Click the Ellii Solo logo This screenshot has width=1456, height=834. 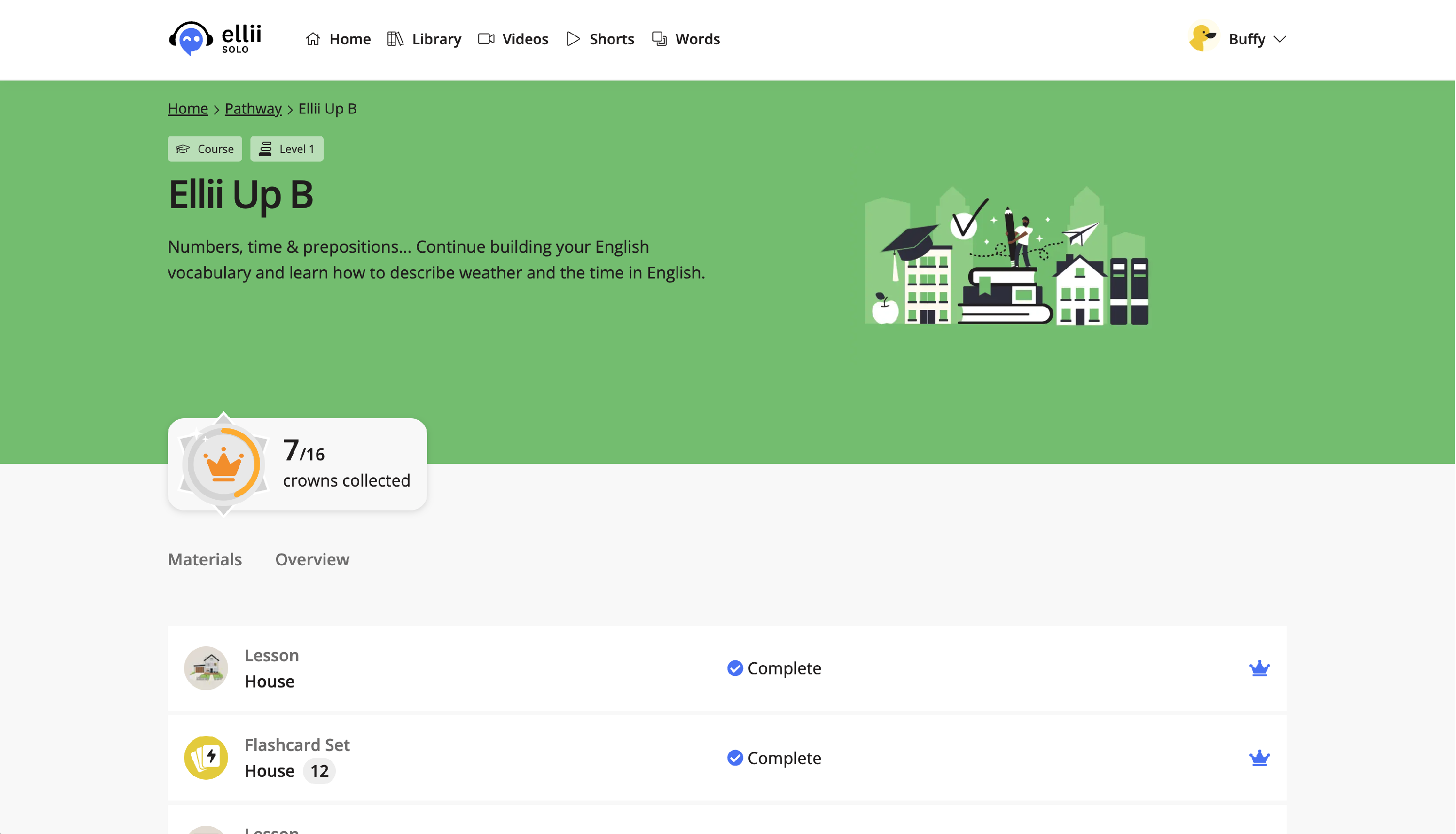pyautogui.click(x=215, y=39)
